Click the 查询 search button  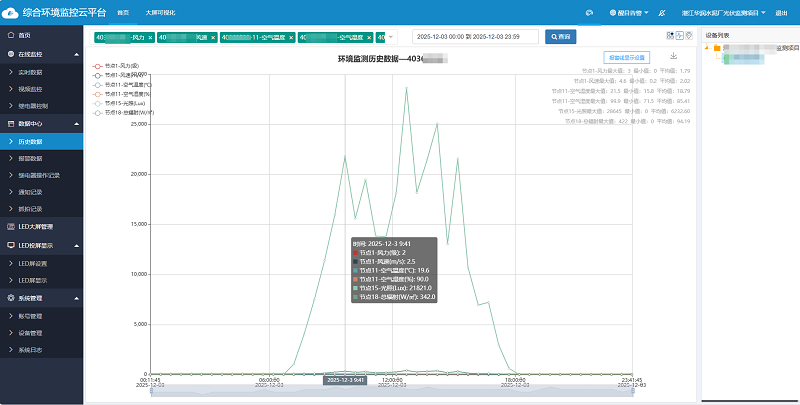click(x=561, y=37)
